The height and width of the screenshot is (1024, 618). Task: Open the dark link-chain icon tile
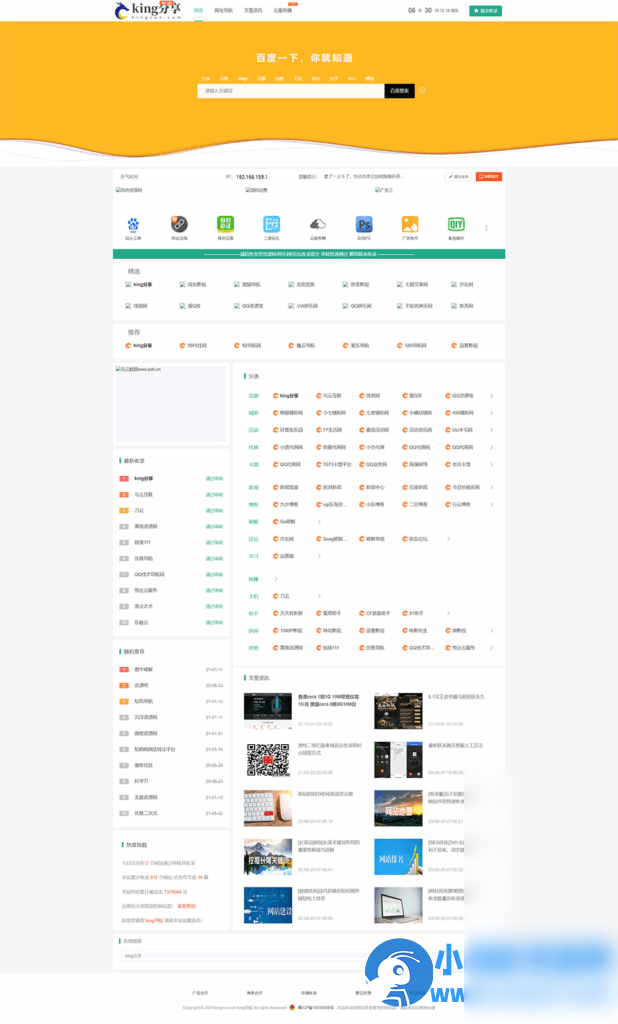tap(179, 225)
